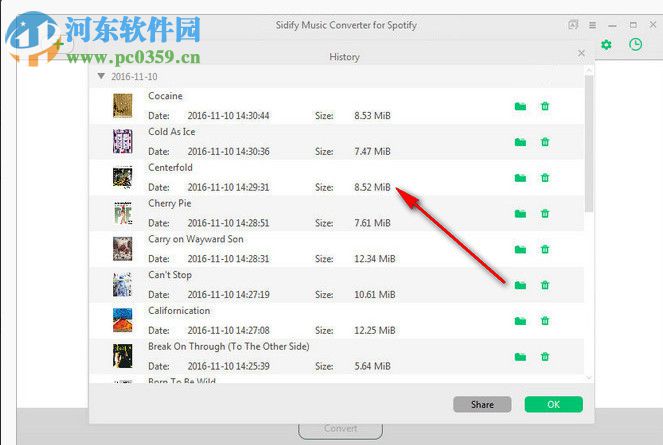Select the Cocaine album thumbnail
The image size is (663, 445).
[123, 105]
